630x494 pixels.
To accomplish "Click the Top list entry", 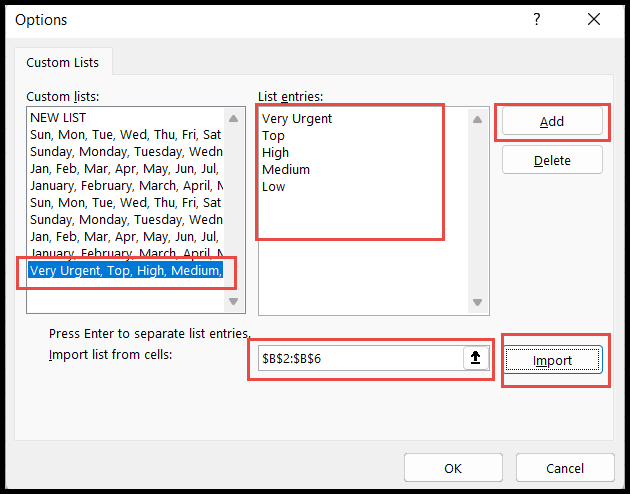I will click(x=273, y=136).
